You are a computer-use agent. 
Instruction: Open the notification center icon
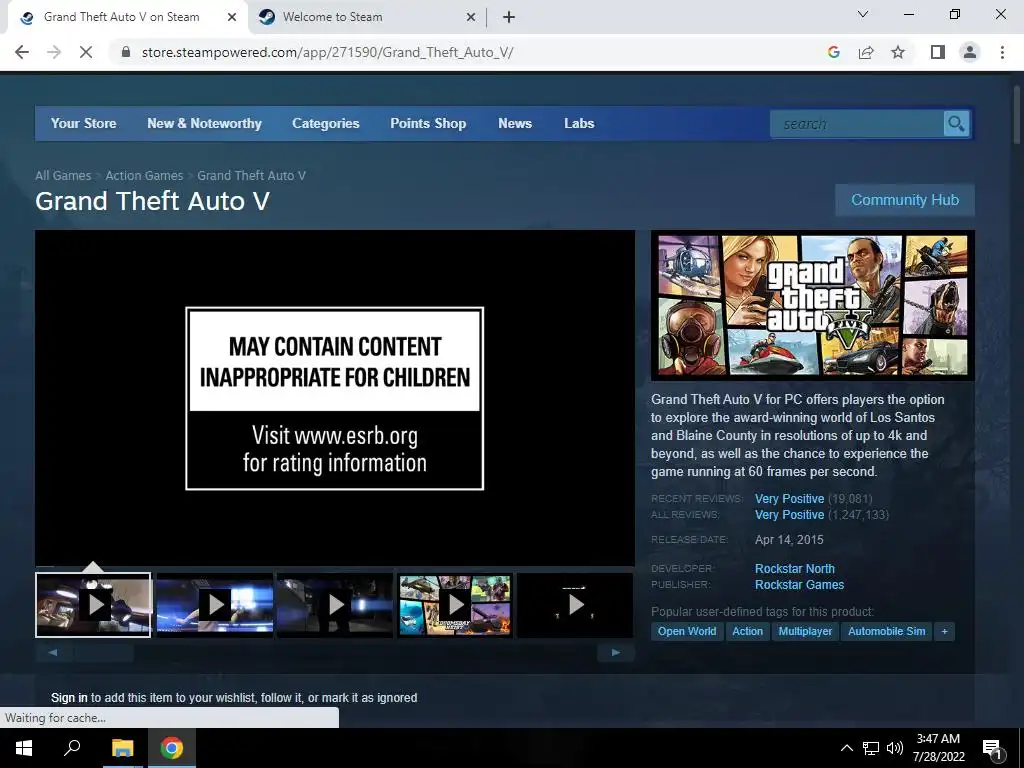click(992, 748)
